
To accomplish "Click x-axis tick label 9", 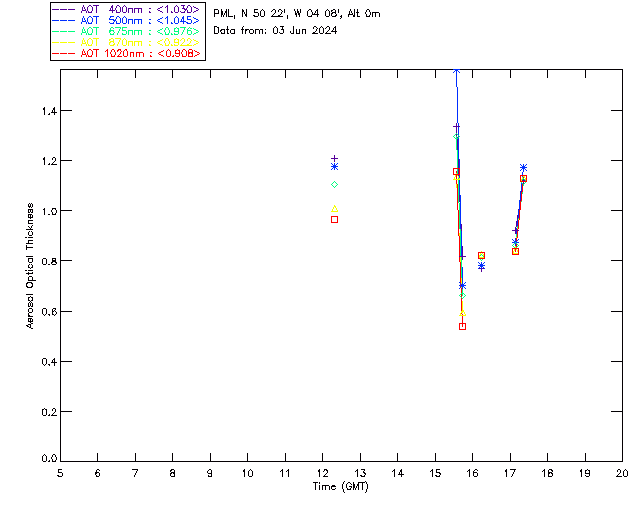I will pyautogui.click(x=210, y=474).
